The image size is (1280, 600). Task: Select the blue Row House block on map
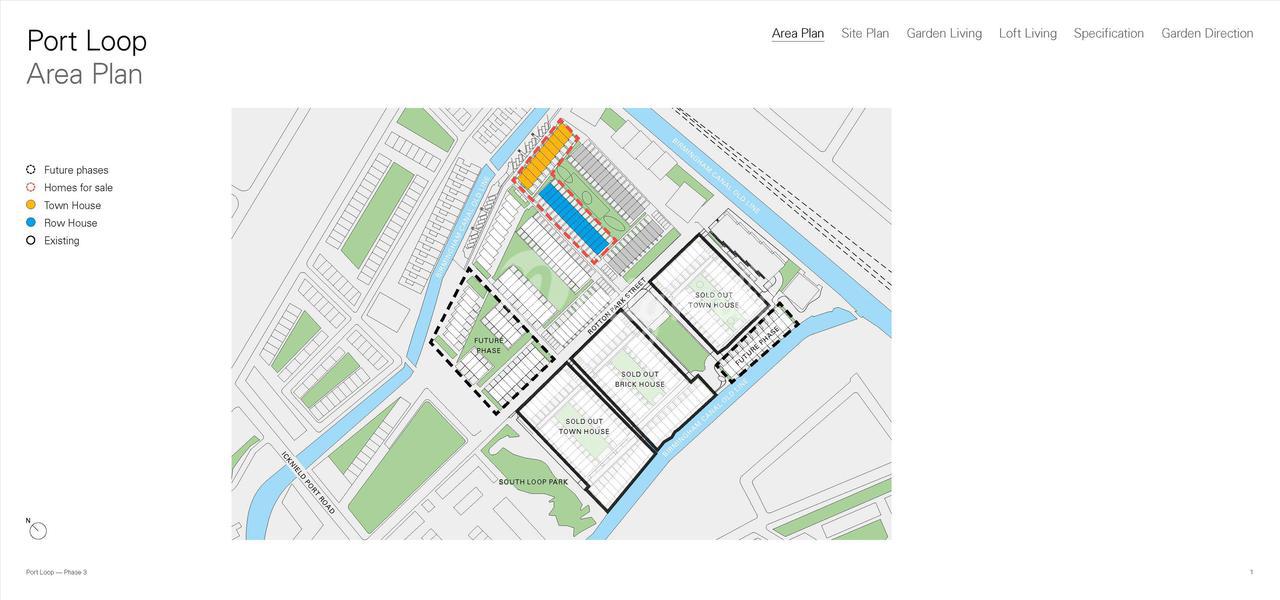pos(573,217)
